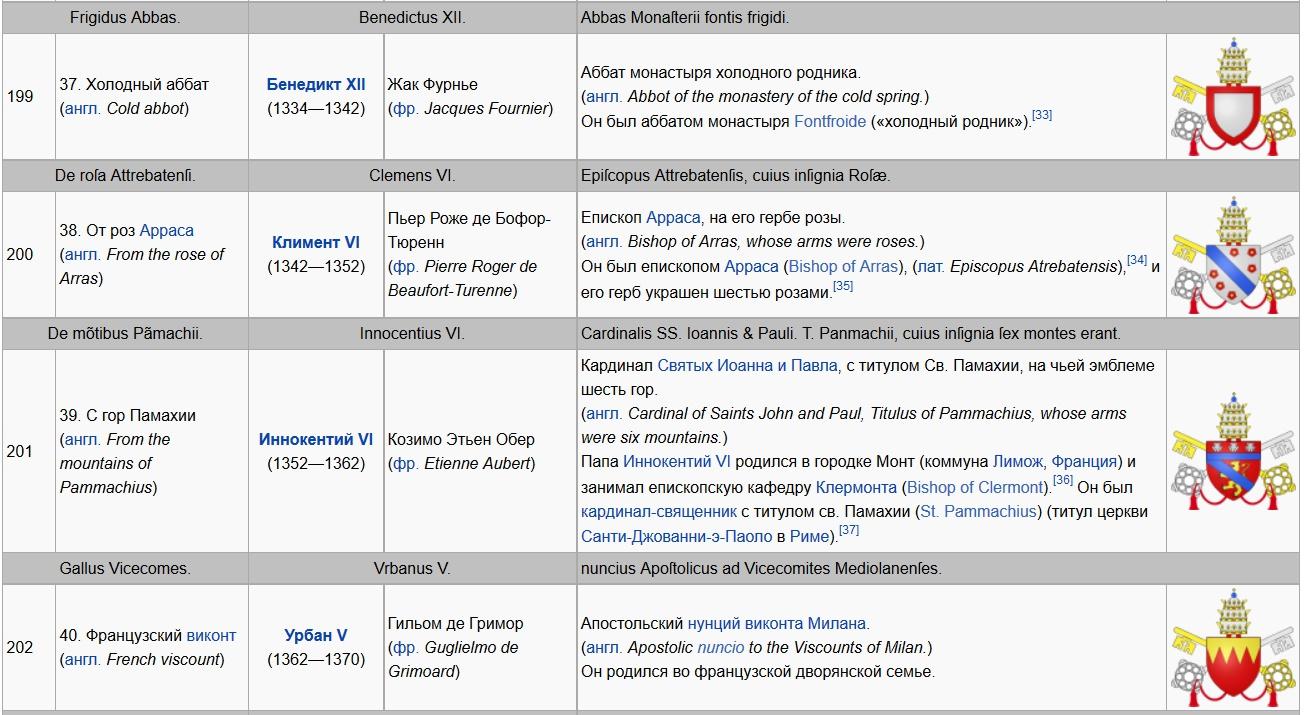The width and height of the screenshot is (1305, 715).
Task: Open Urban V coat of arms image
Action: tap(1233, 647)
